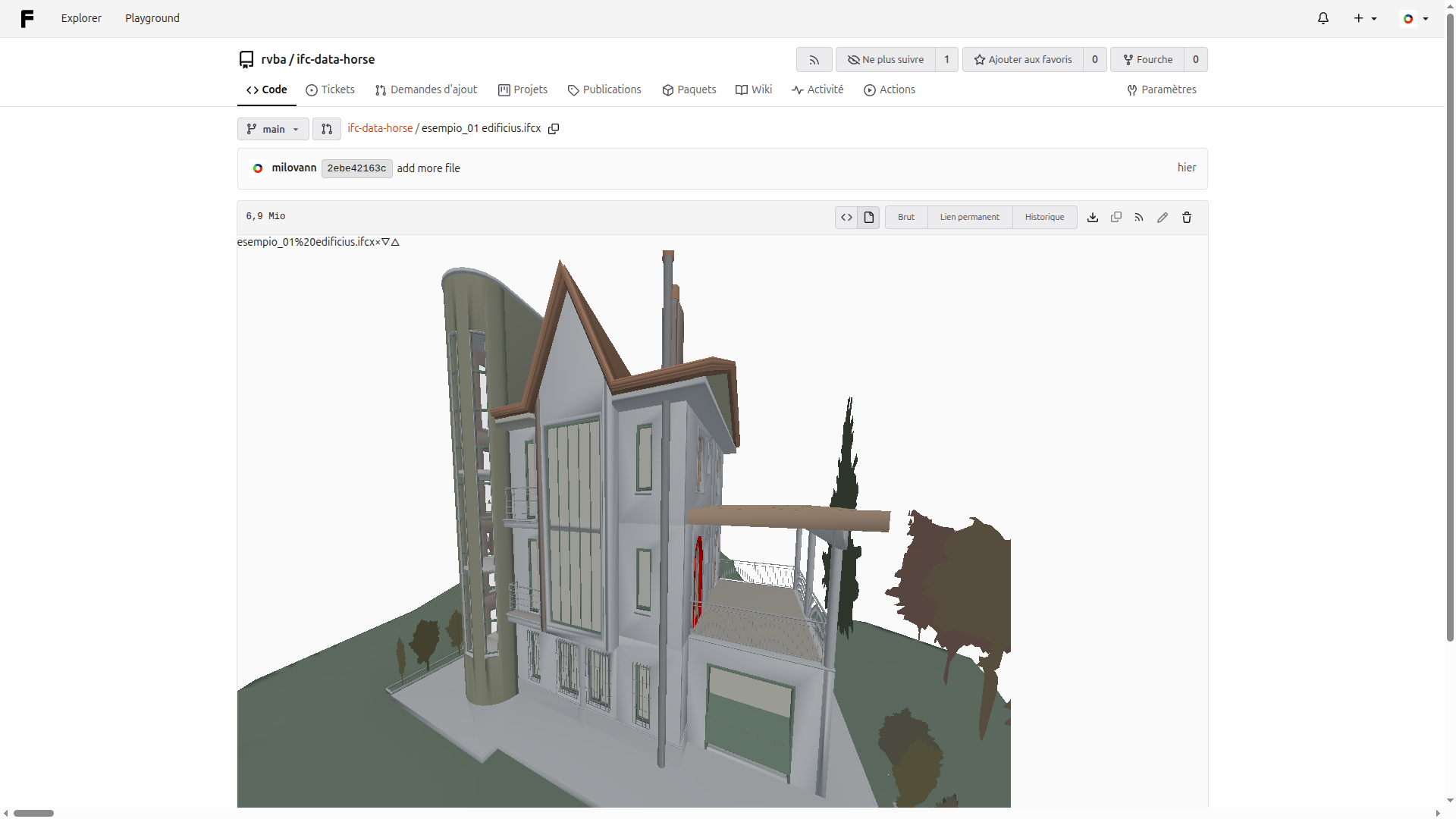Click repository RSS feed button
The width and height of the screenshot is (1456, 819).
pyautogui.click(x=814, y=60)
